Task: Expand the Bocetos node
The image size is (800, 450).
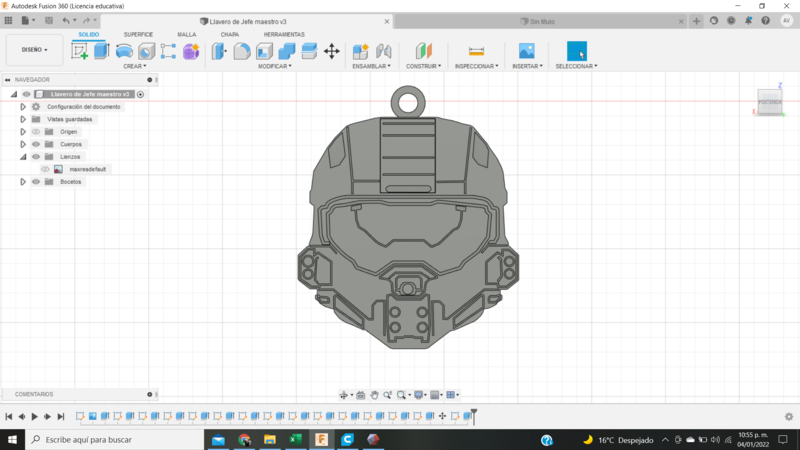Action: point(23,182)
